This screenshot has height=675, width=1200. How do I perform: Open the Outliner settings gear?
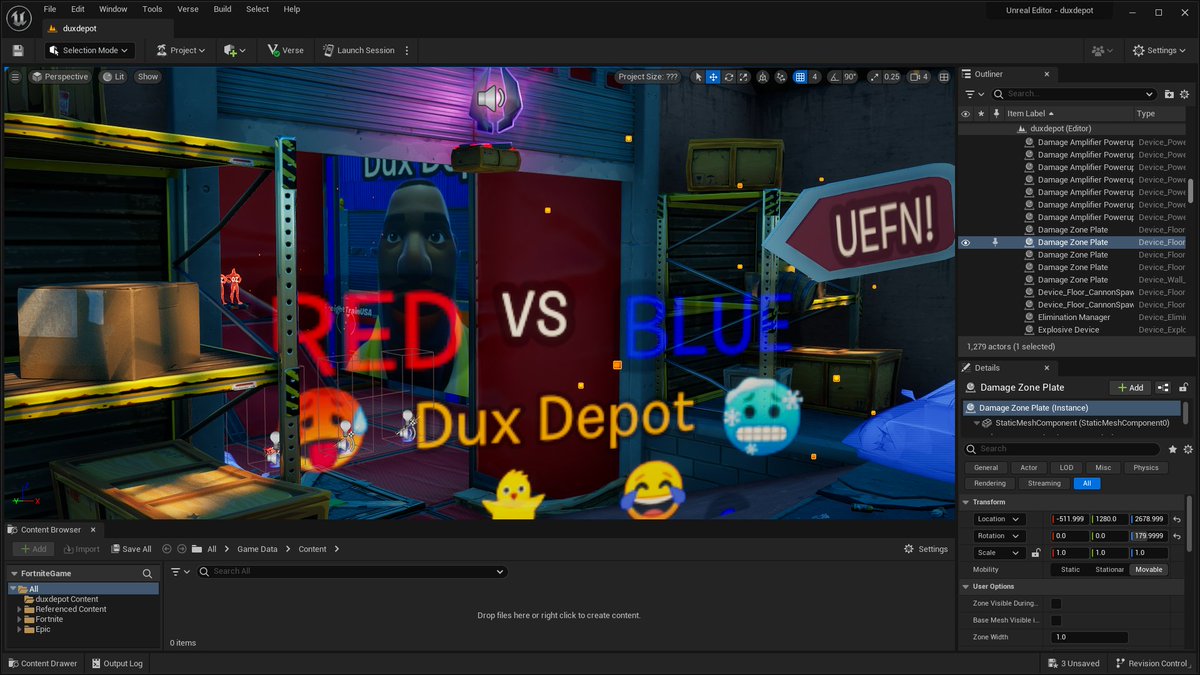(x=1186, y=94)
